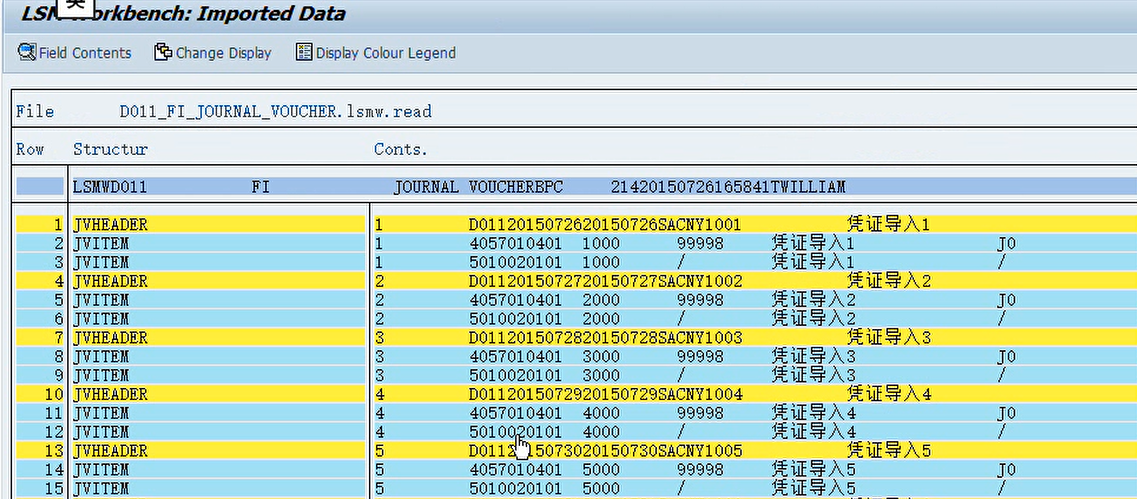Click account 4057010401 in row 5

[x=516, y=300]
